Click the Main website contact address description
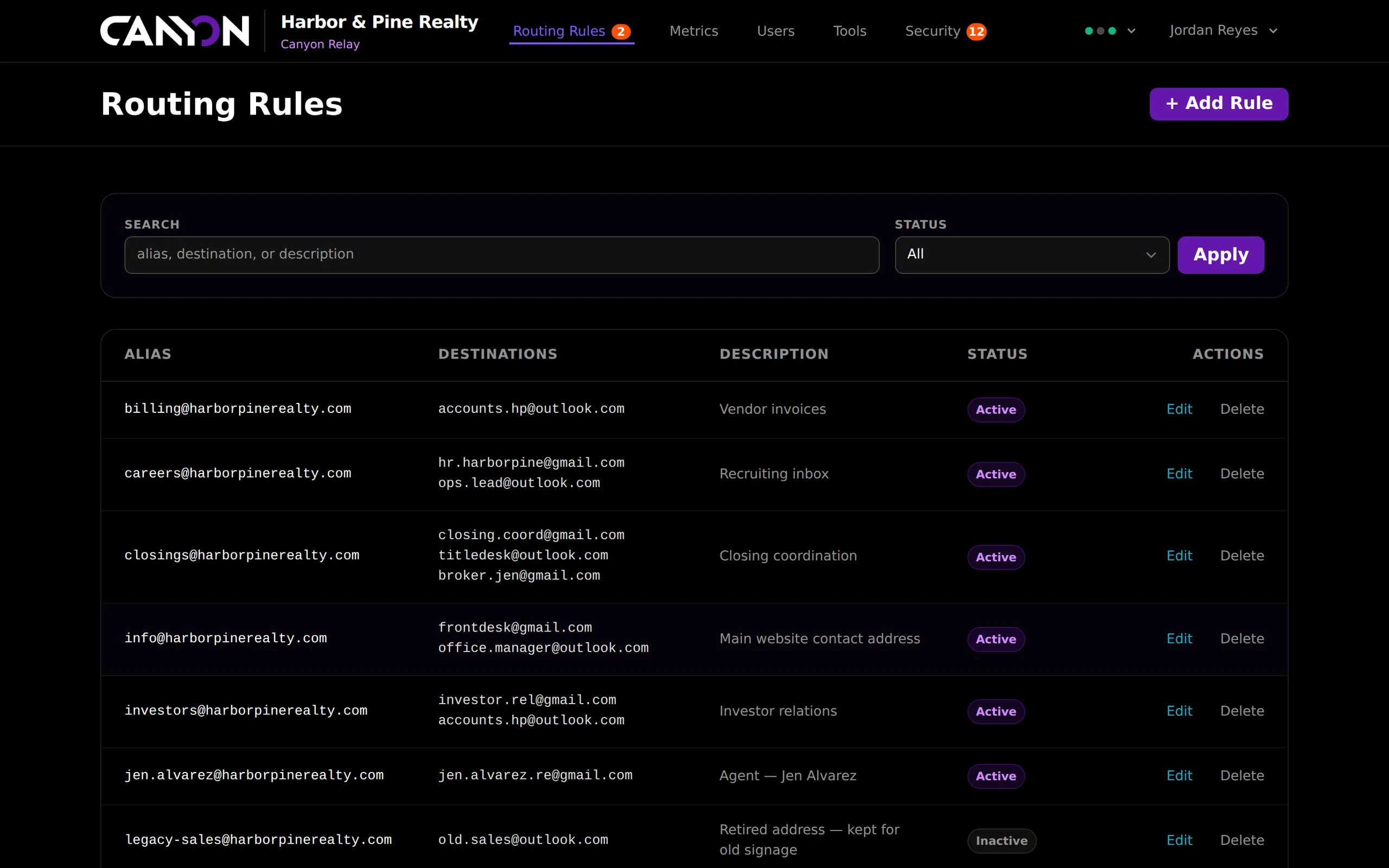Viewport: 1389px width, 868px height. [820, 639]
